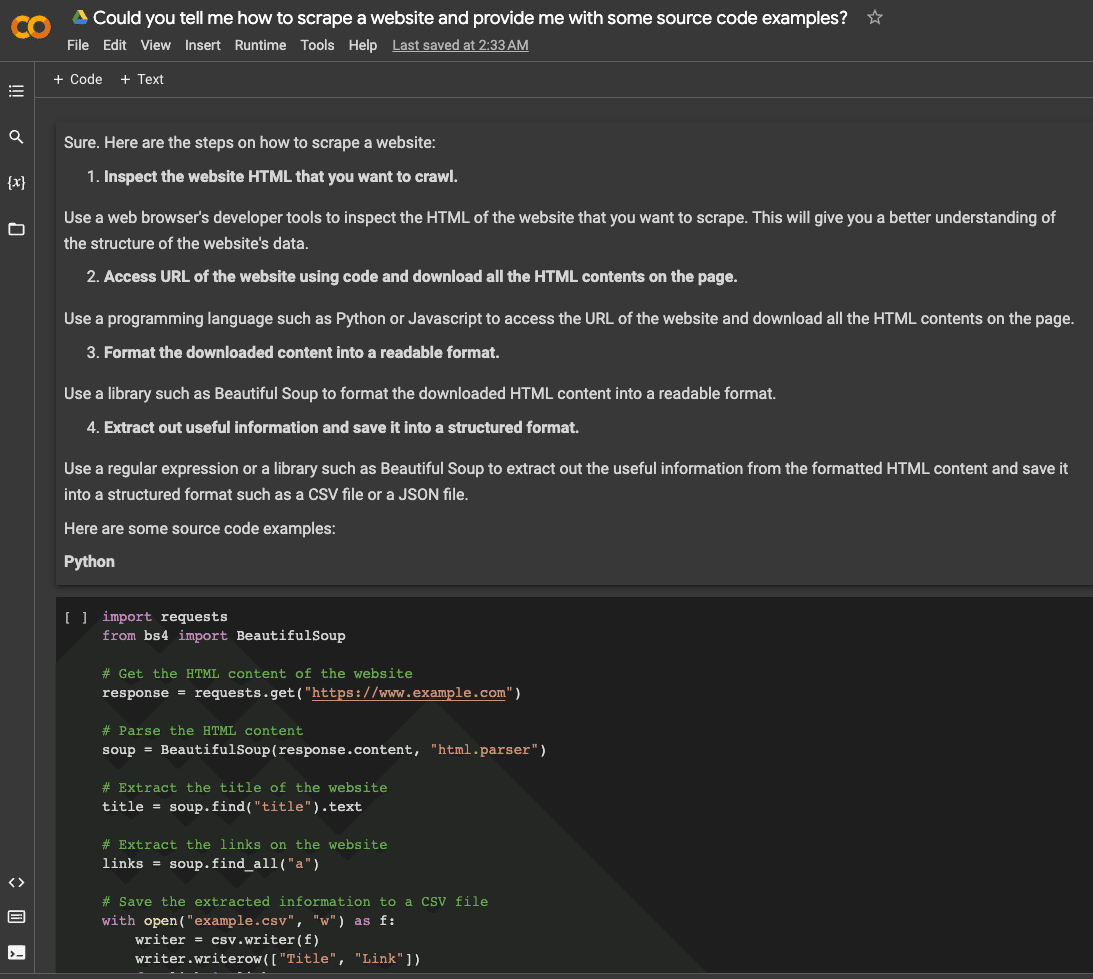Screen dimensions: 1093x979
Task: Open the Terminal icon at bottom left
Action: tap(16, 952)
